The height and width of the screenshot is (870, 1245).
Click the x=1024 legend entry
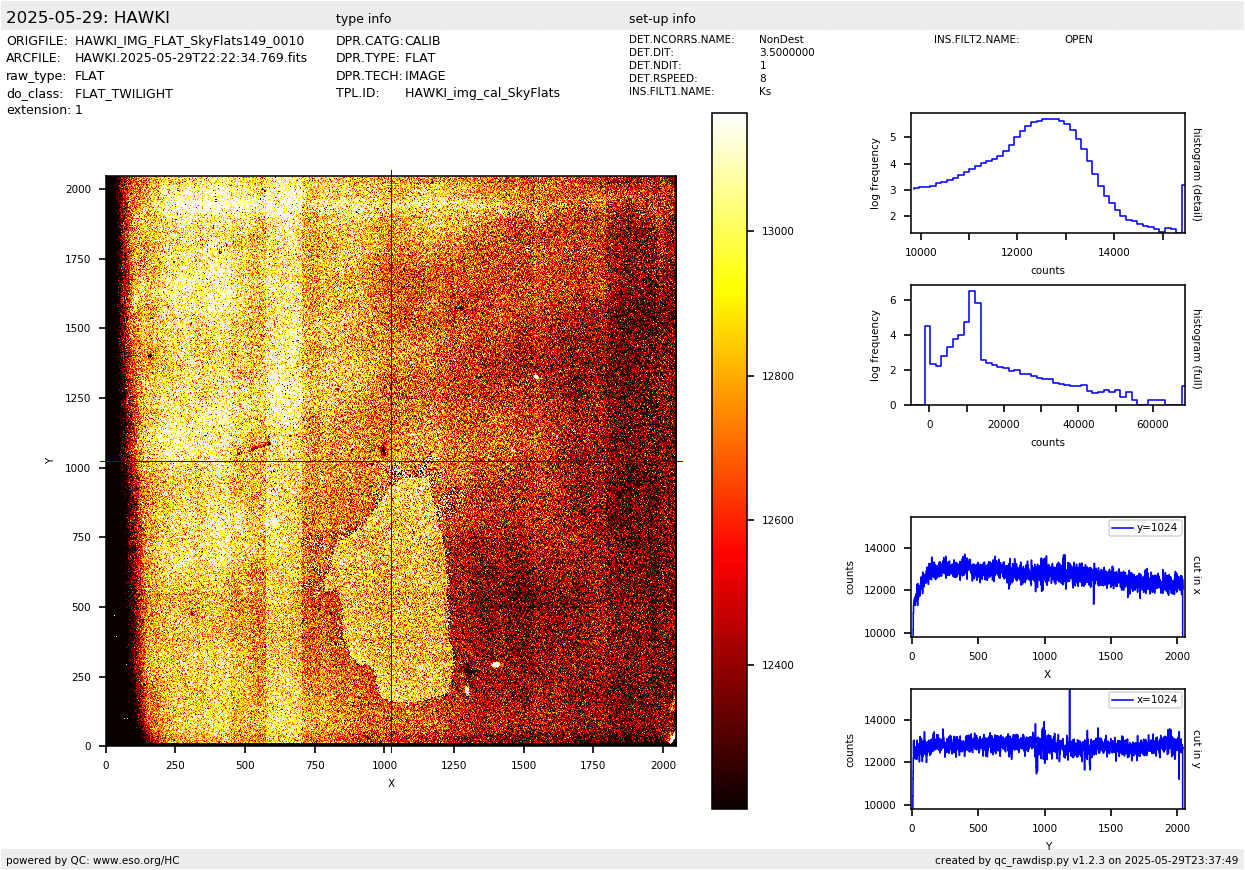point(1145,700)
